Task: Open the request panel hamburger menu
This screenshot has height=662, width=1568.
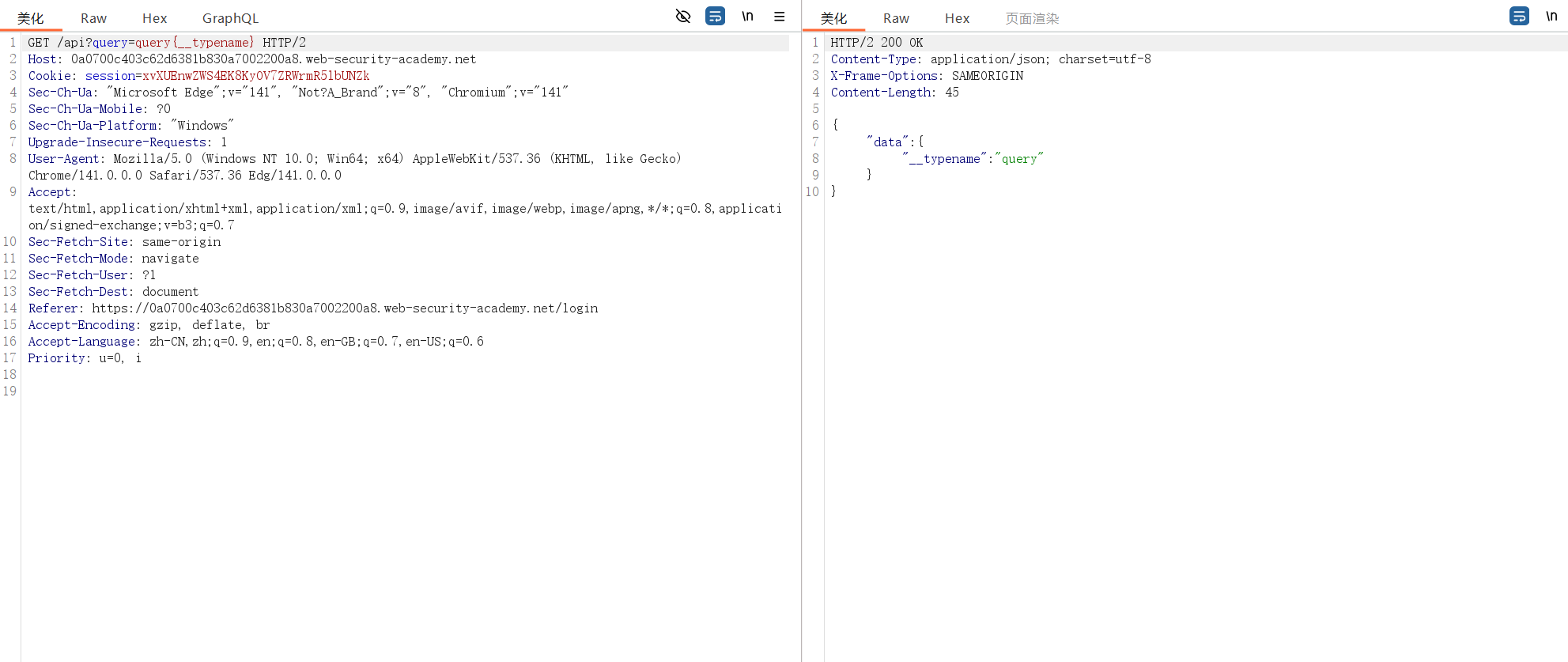Action: tap(779, 16)
